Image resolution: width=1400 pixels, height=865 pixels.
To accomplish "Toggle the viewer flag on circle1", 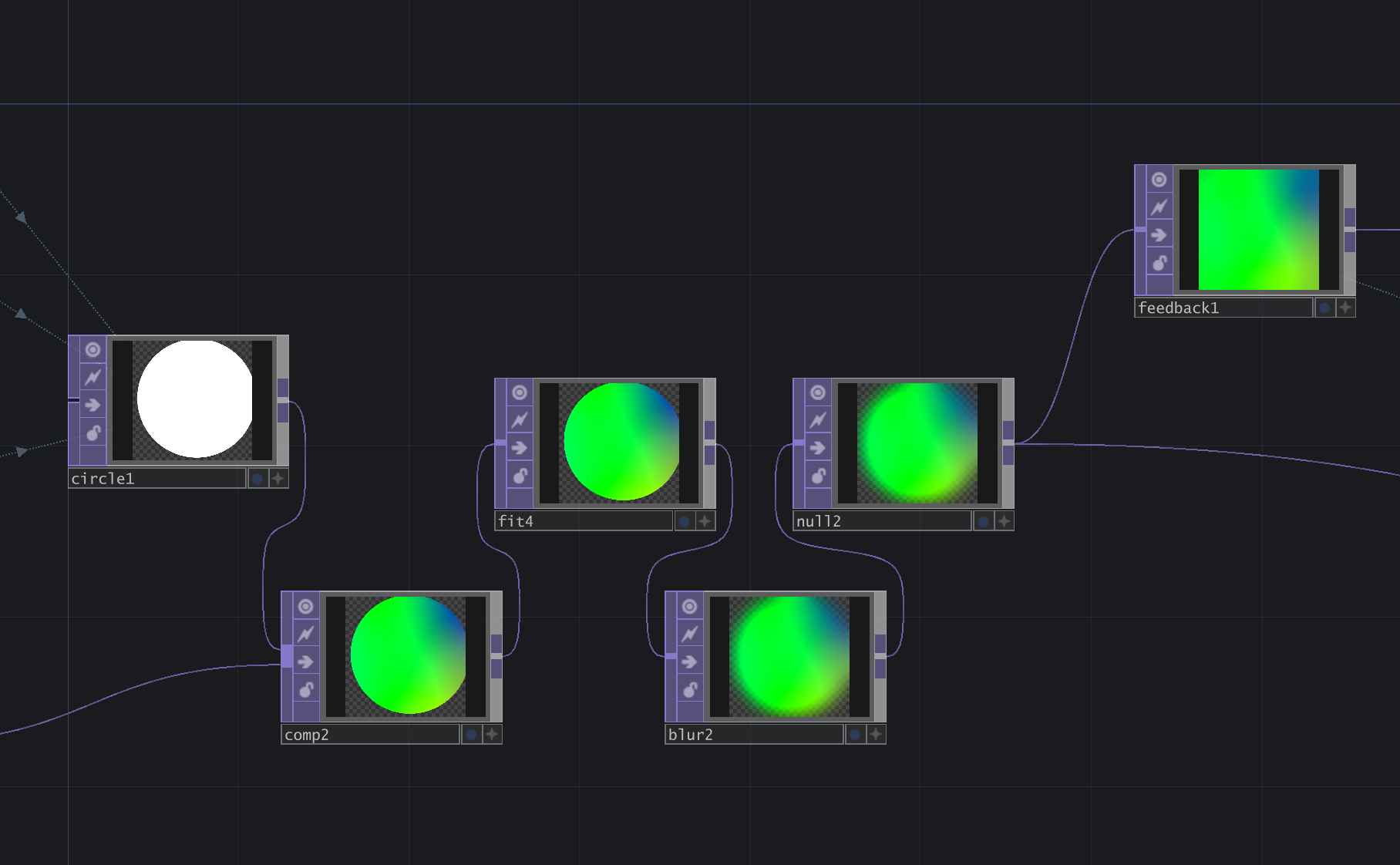I will coord(93,350).
